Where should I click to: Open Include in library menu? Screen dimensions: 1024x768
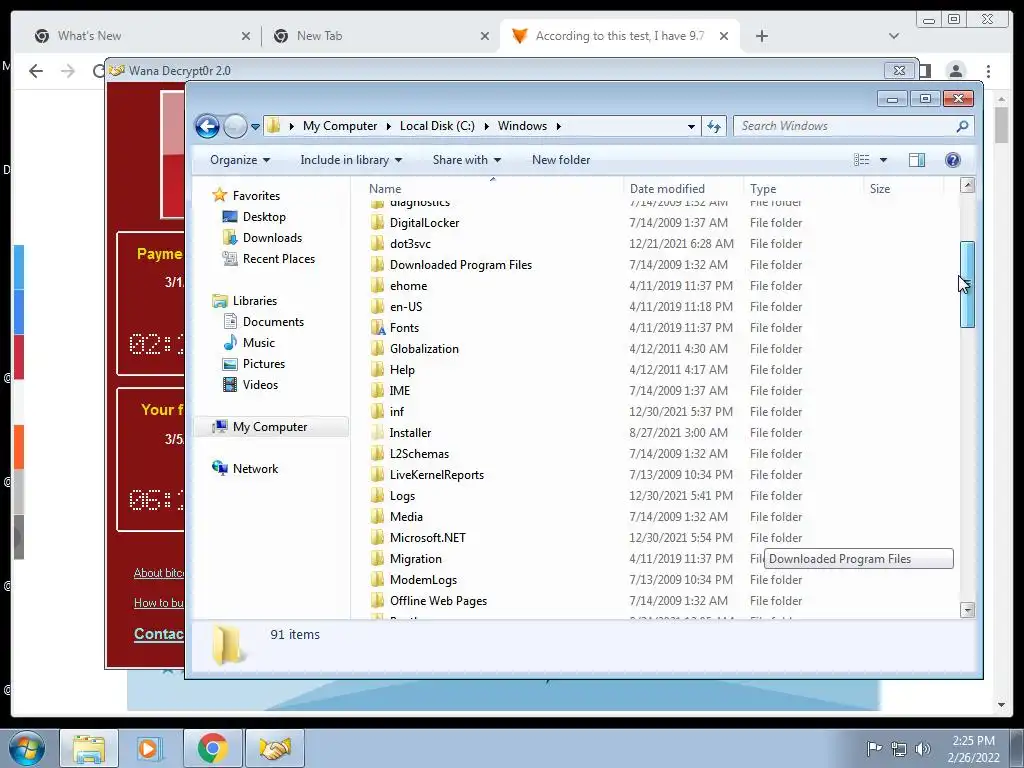tap(351, 160)
